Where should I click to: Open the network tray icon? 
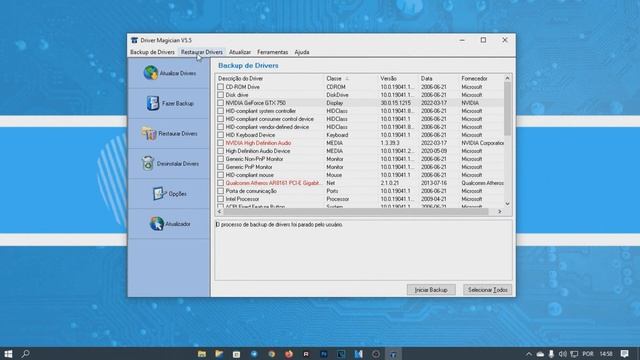point(574,354)
